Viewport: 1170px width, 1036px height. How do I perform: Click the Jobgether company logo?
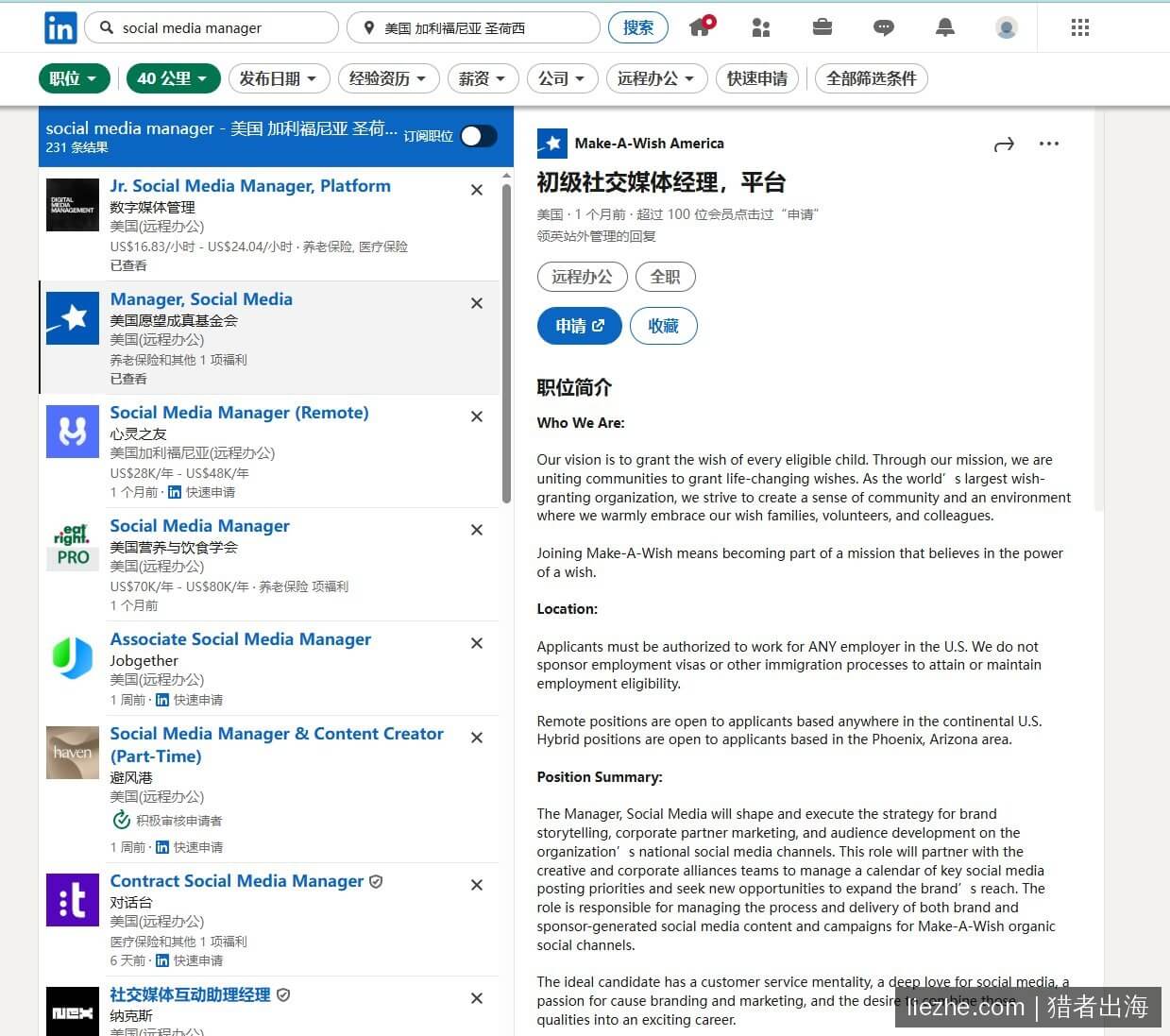pyautogui.click(x=73, y=658)
